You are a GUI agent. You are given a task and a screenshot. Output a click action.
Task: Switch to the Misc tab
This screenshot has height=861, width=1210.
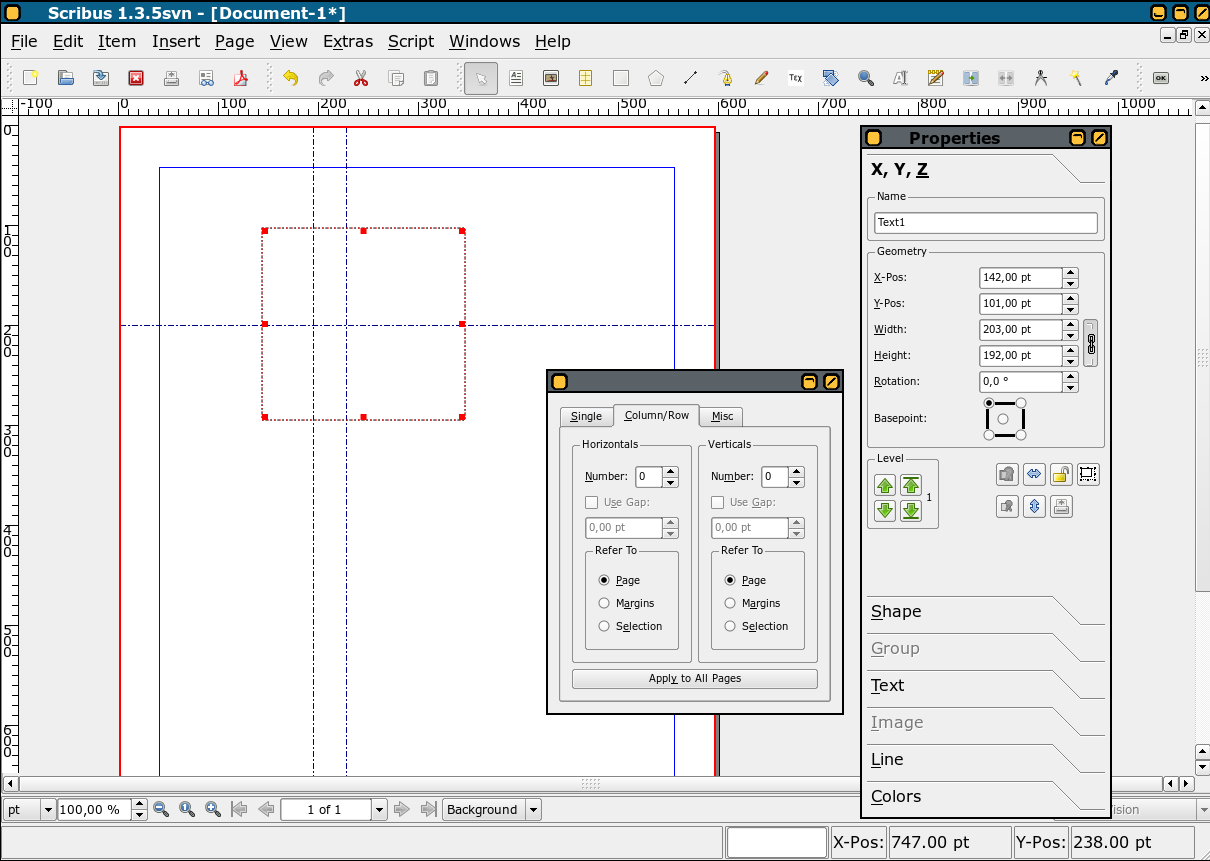(722, 416)
